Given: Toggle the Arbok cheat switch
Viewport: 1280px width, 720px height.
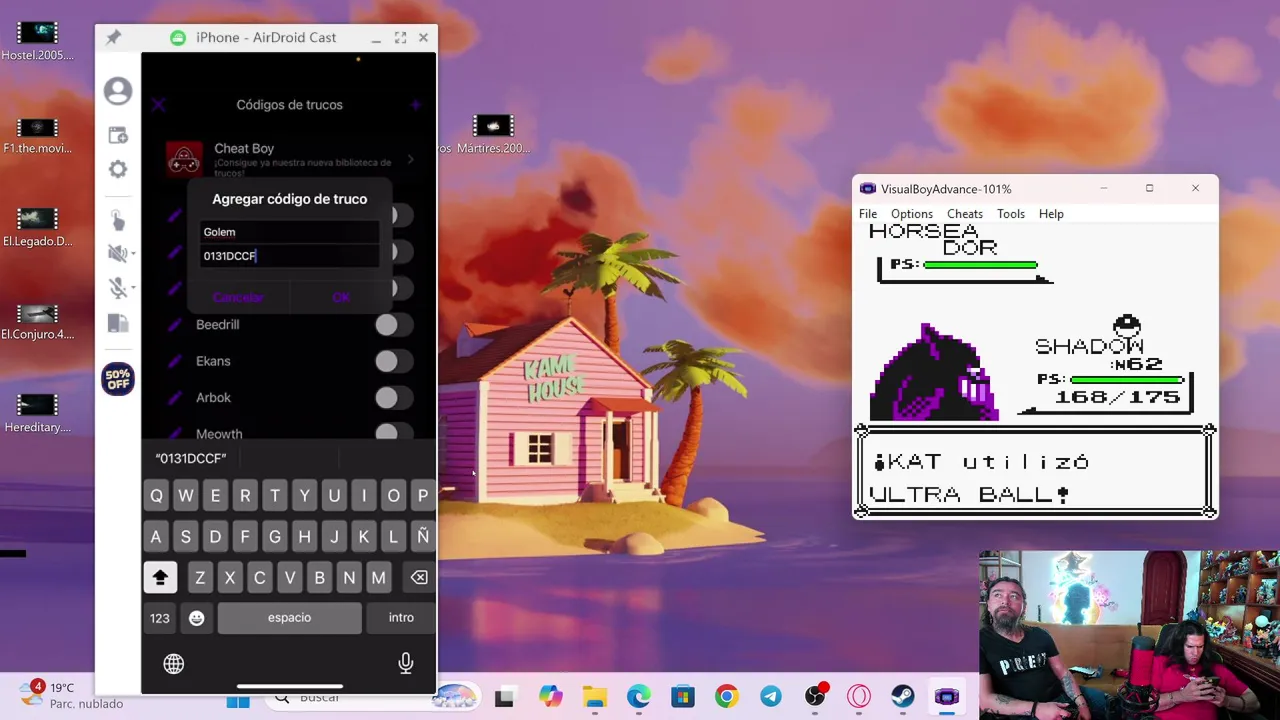Looking at the screenshot, I should tap(393, 398).
